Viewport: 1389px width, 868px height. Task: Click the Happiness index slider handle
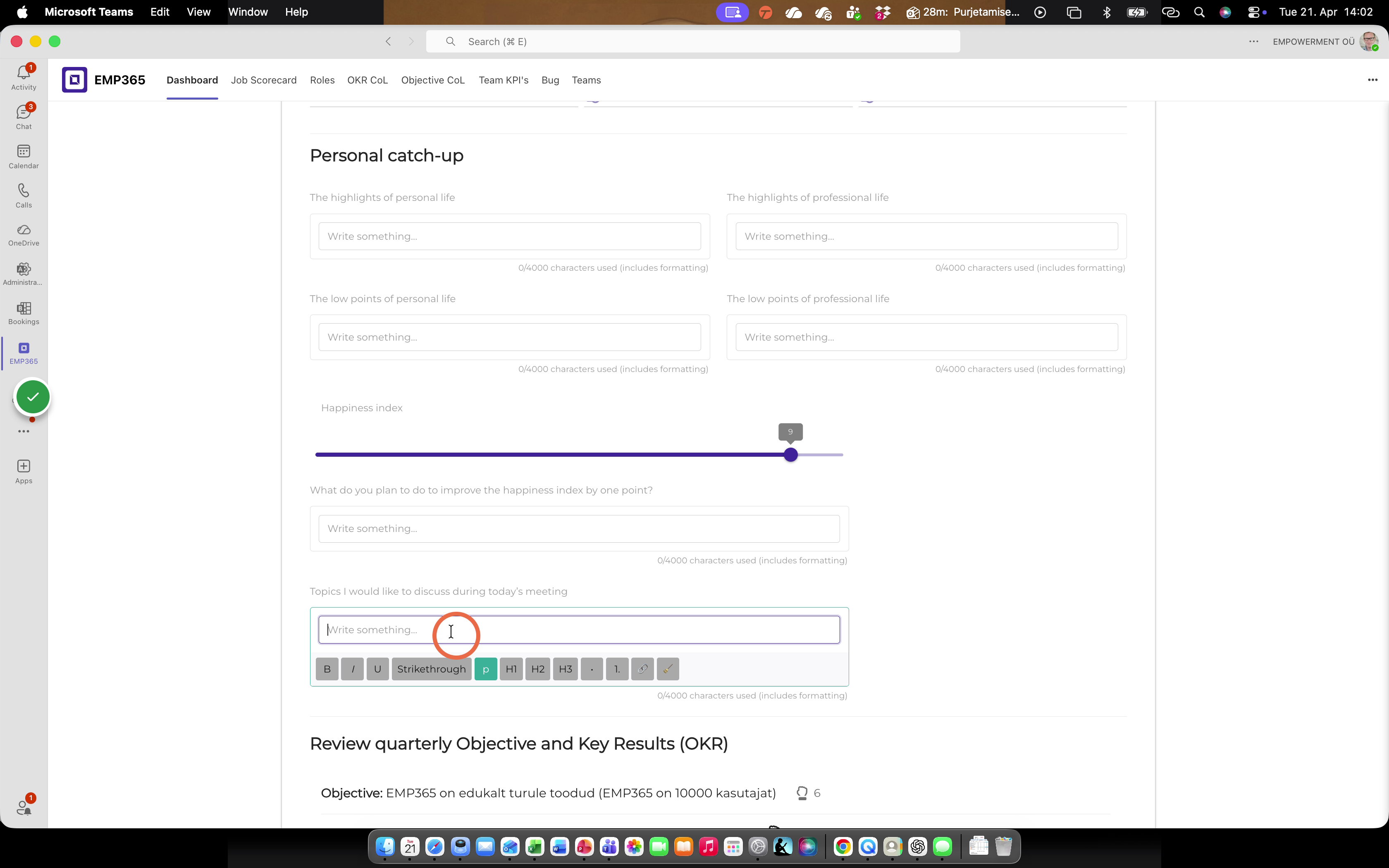coord(790,455)
